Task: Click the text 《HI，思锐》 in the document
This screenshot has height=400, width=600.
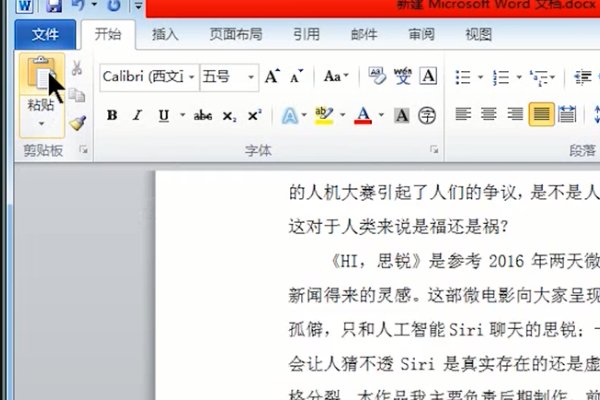Action: [x=376, y=261]
